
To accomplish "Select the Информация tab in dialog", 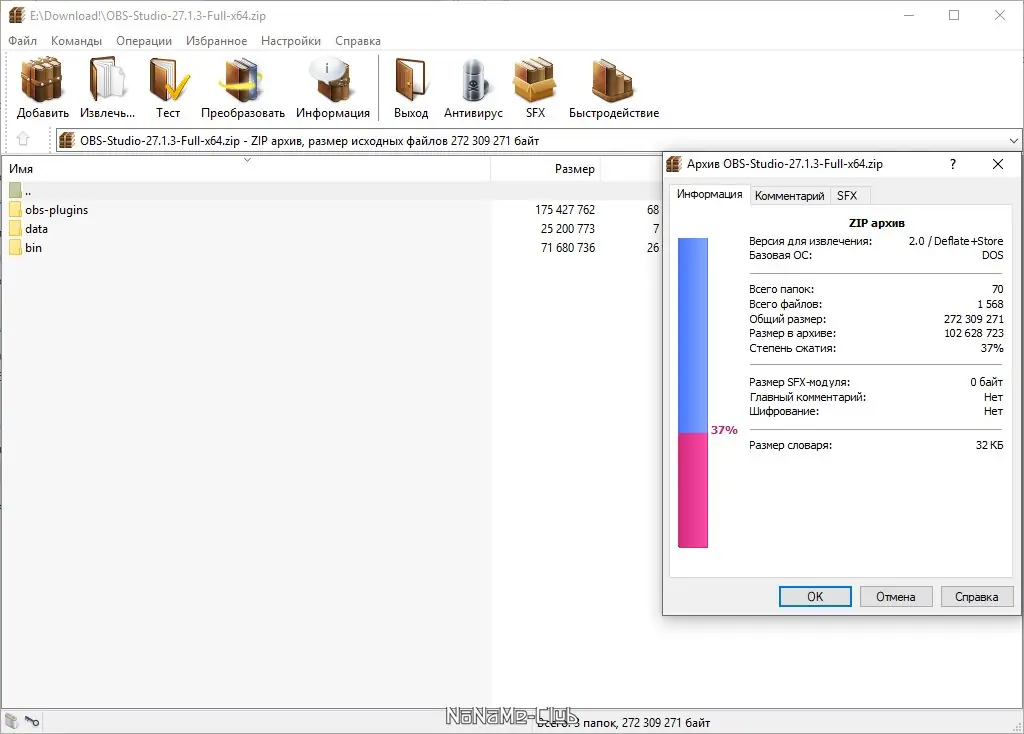I will coord(709,194).
